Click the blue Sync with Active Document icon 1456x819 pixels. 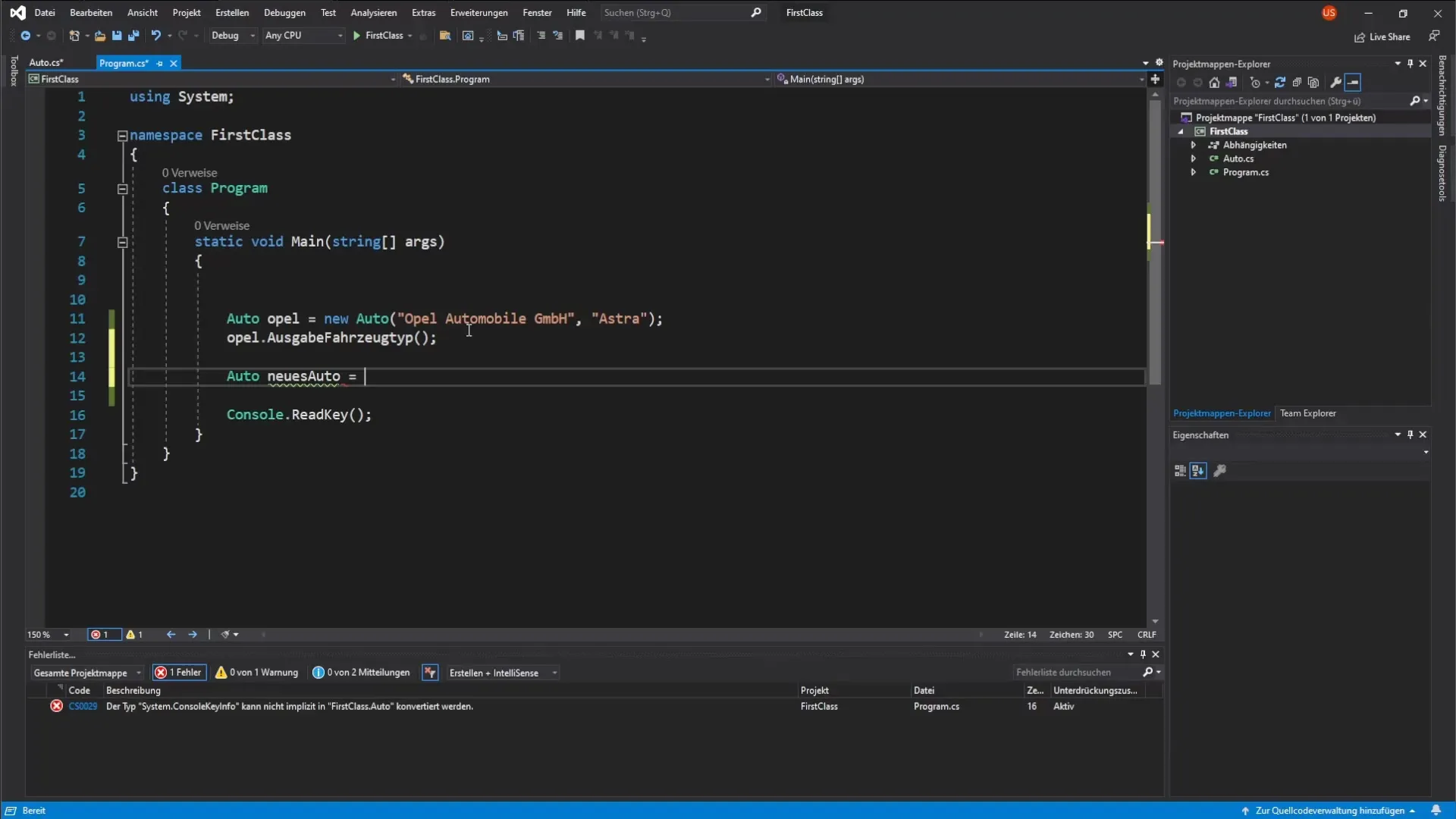(1280, 83)
